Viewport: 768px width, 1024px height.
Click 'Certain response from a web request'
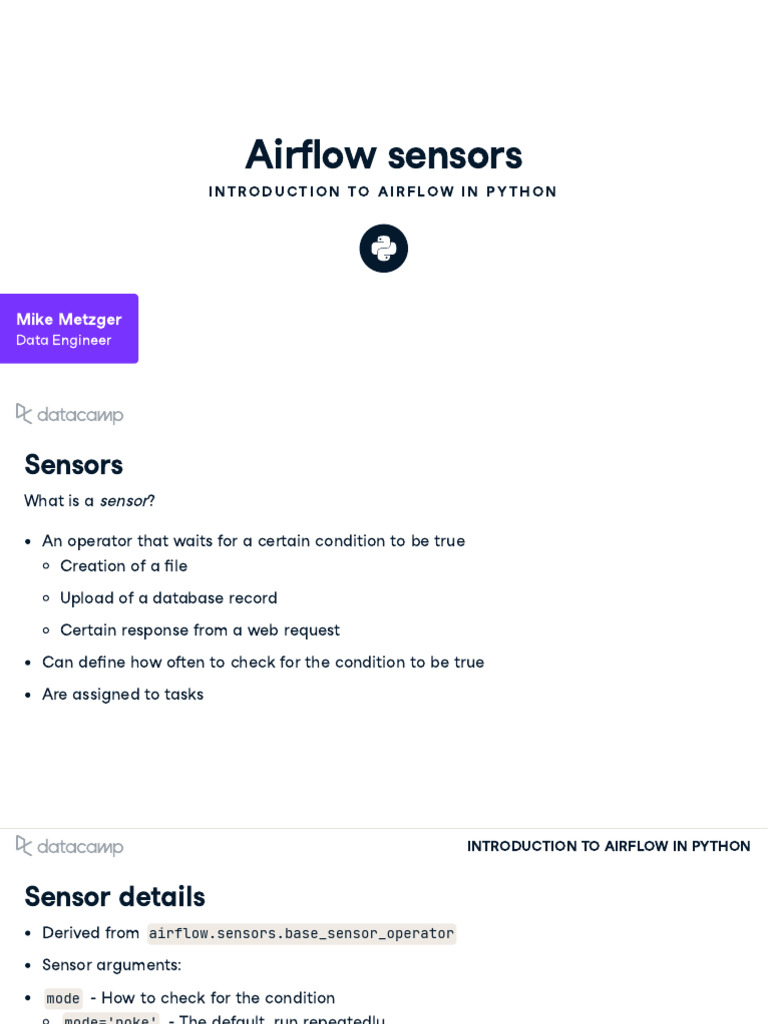coord(200,630)
